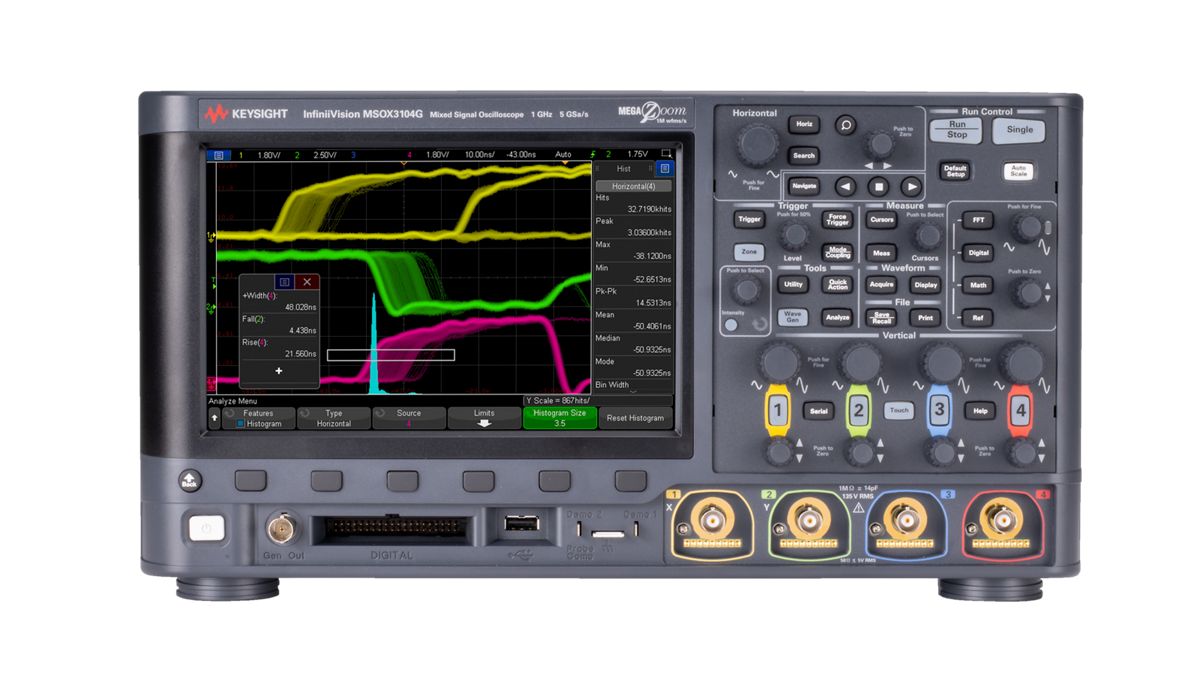The image size is (1200, 675).
Task: Click the first softkey below Features
Action: 250,481
